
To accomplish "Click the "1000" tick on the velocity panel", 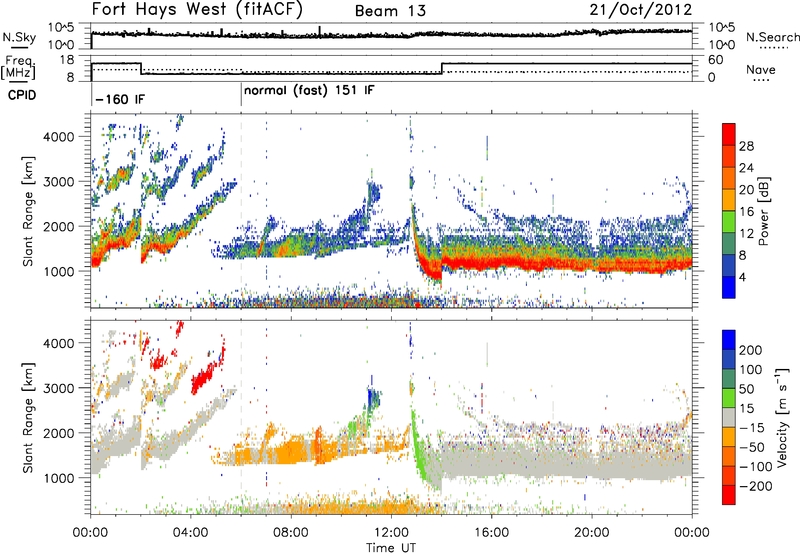I will point(59,478).
